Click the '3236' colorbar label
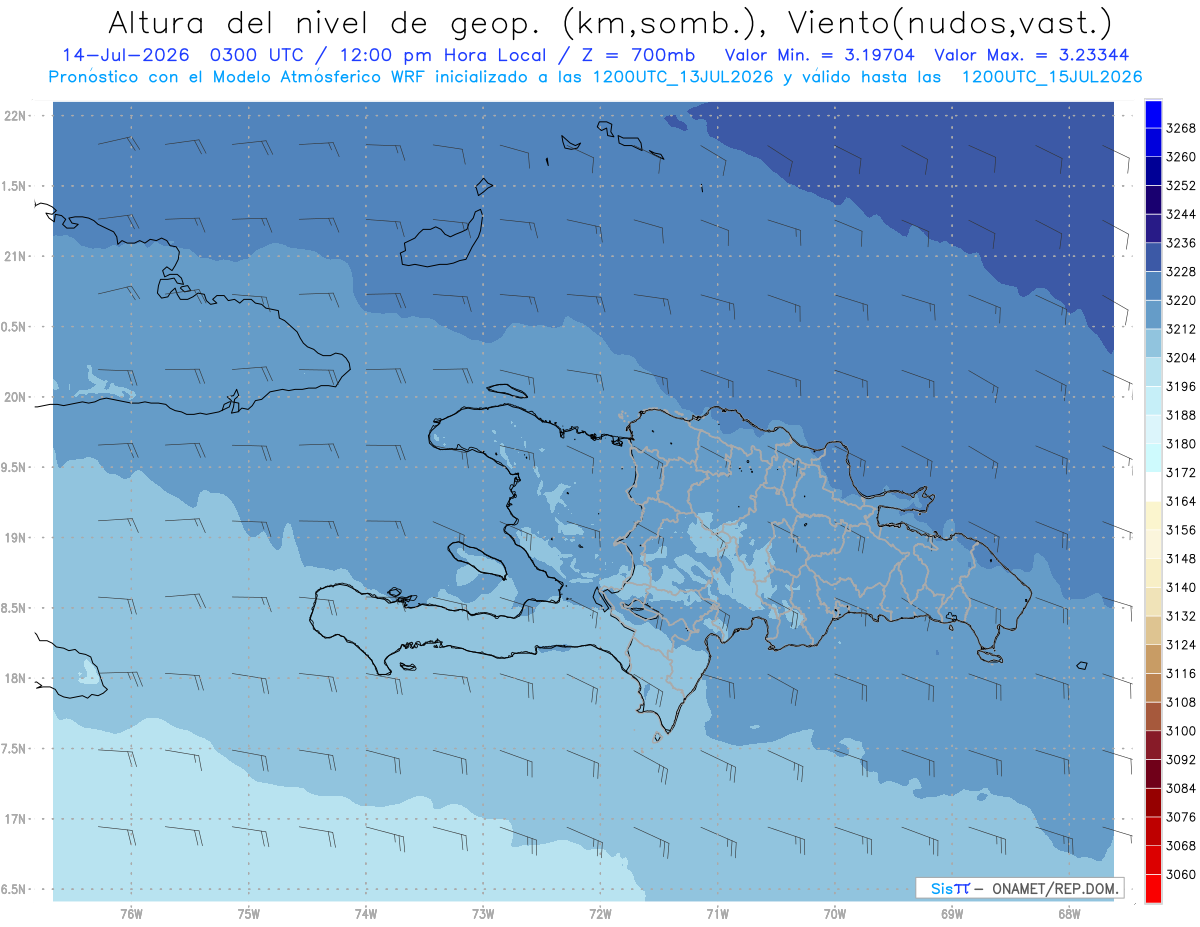Image resolution: width=1200 pixels, height=927 pixels. (x=1180, y=243)
